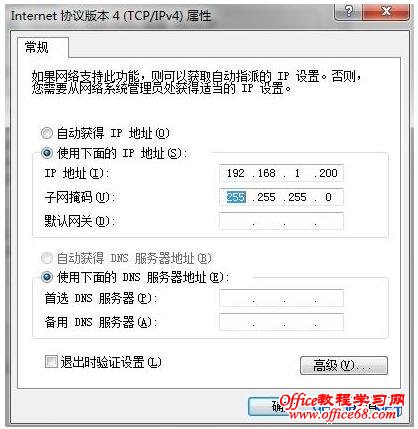Close the TCP/IPv4 properties dialog

(386, 12)
